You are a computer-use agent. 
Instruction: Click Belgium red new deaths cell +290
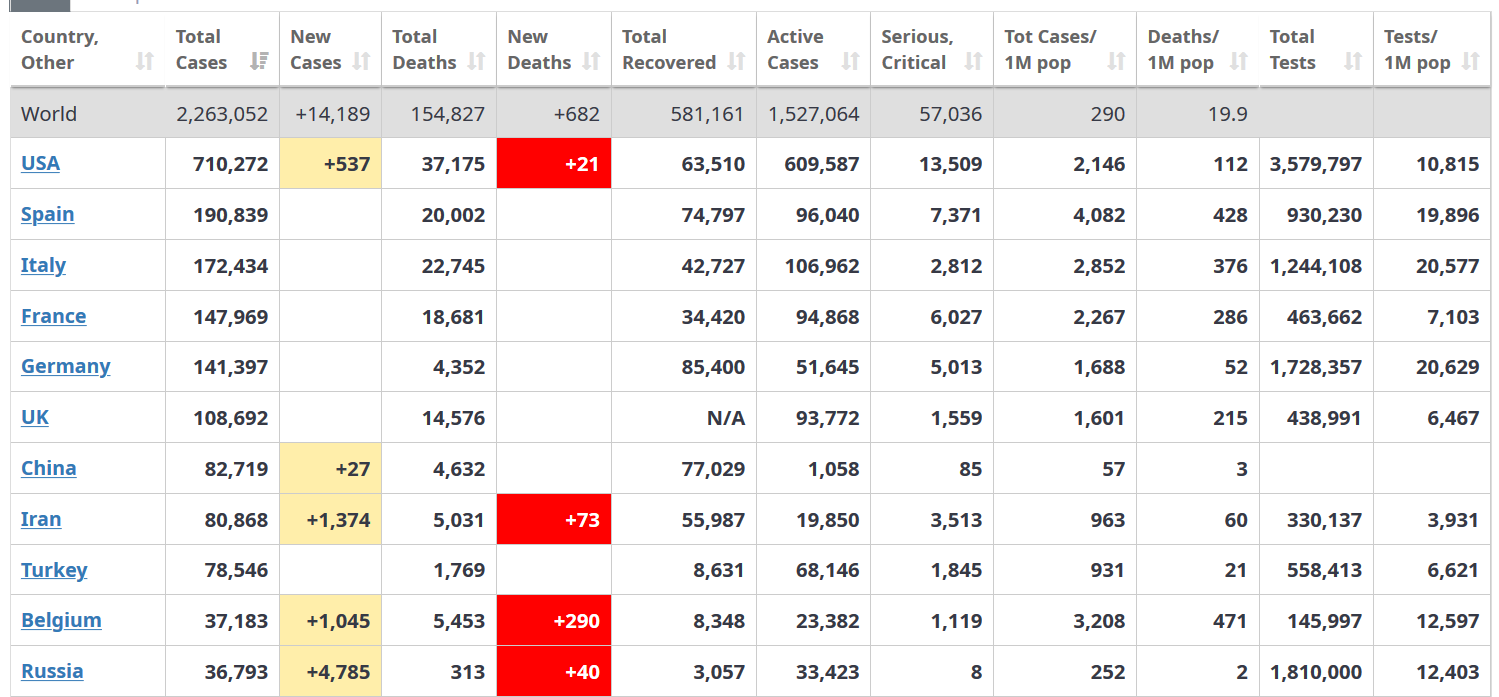[x=554, y=620]
